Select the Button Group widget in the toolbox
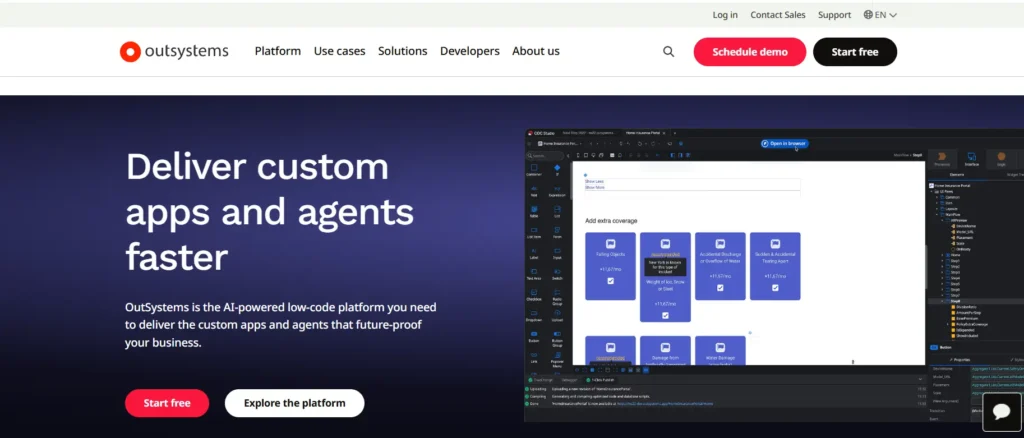Screen dimensions: 1024x438 [557, 339]
